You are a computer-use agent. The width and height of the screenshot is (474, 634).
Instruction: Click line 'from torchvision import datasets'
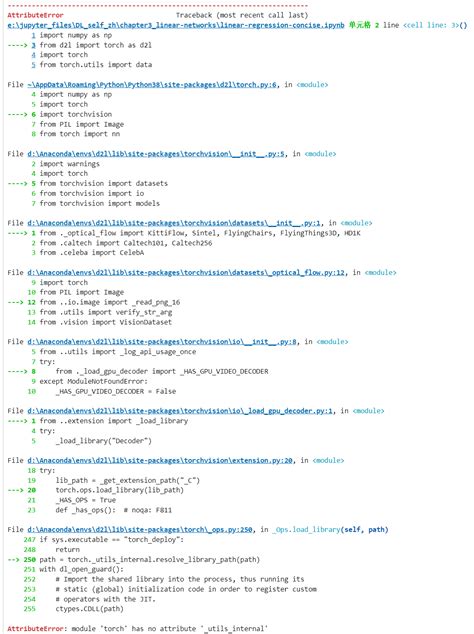pos(104,184)
